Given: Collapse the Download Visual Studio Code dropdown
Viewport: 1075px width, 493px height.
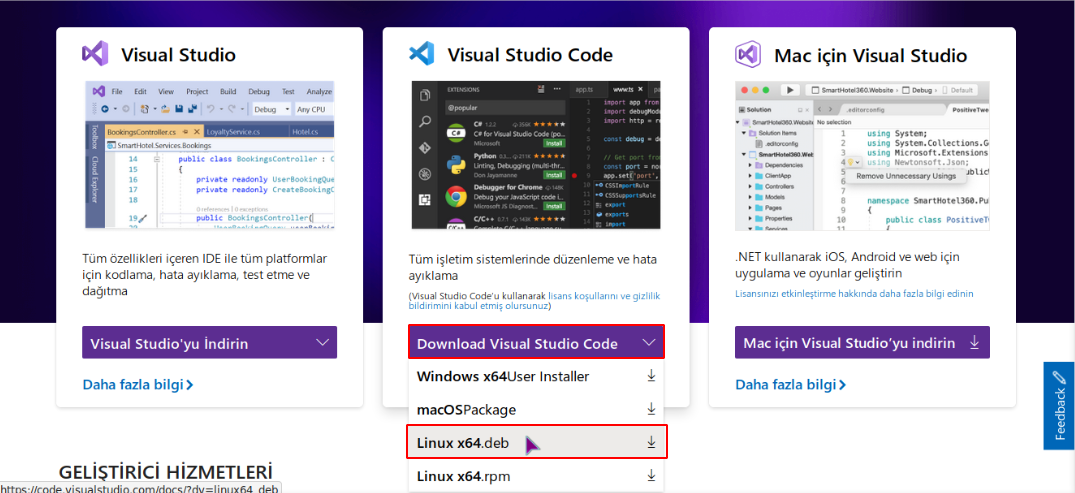Looking at the screenshot, I should click(x=536, y=342).
